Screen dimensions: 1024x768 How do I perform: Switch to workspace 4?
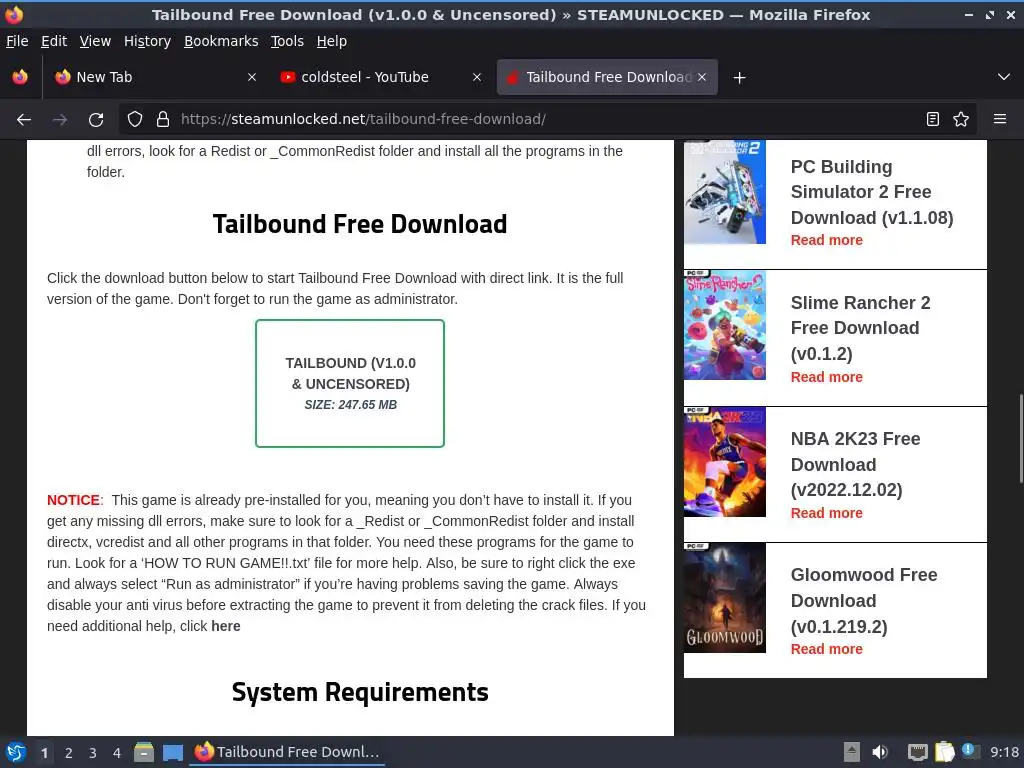[x=117, y=752]
